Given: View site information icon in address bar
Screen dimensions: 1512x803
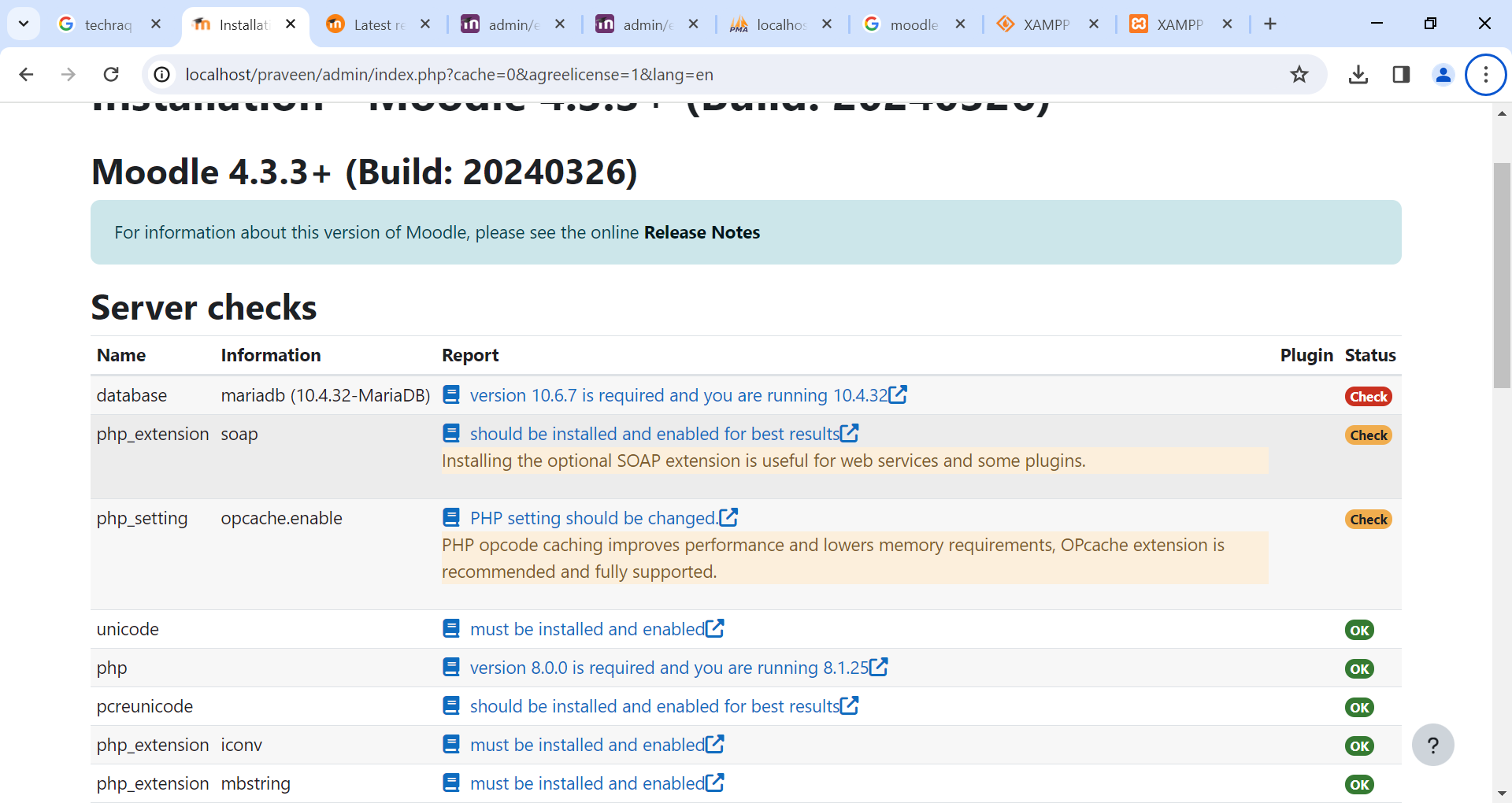Looking at the screenshot, I should tap(161, 74).
